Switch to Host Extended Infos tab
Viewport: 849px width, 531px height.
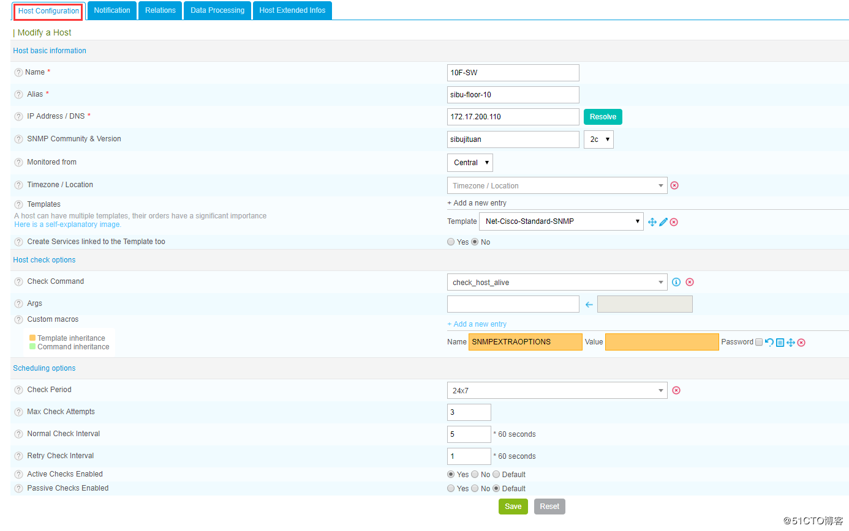click(292, 10)
